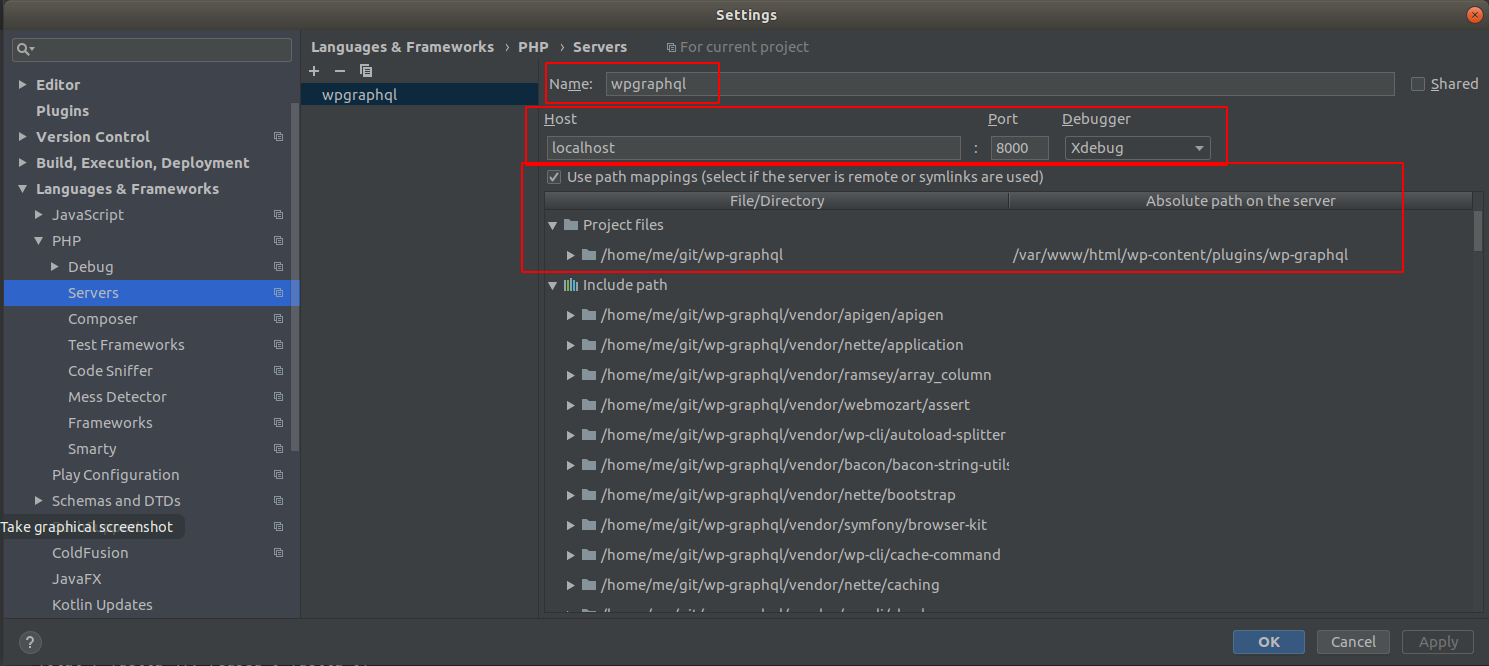
Task: Click the library icon of Include path
Action: (571, 285)
